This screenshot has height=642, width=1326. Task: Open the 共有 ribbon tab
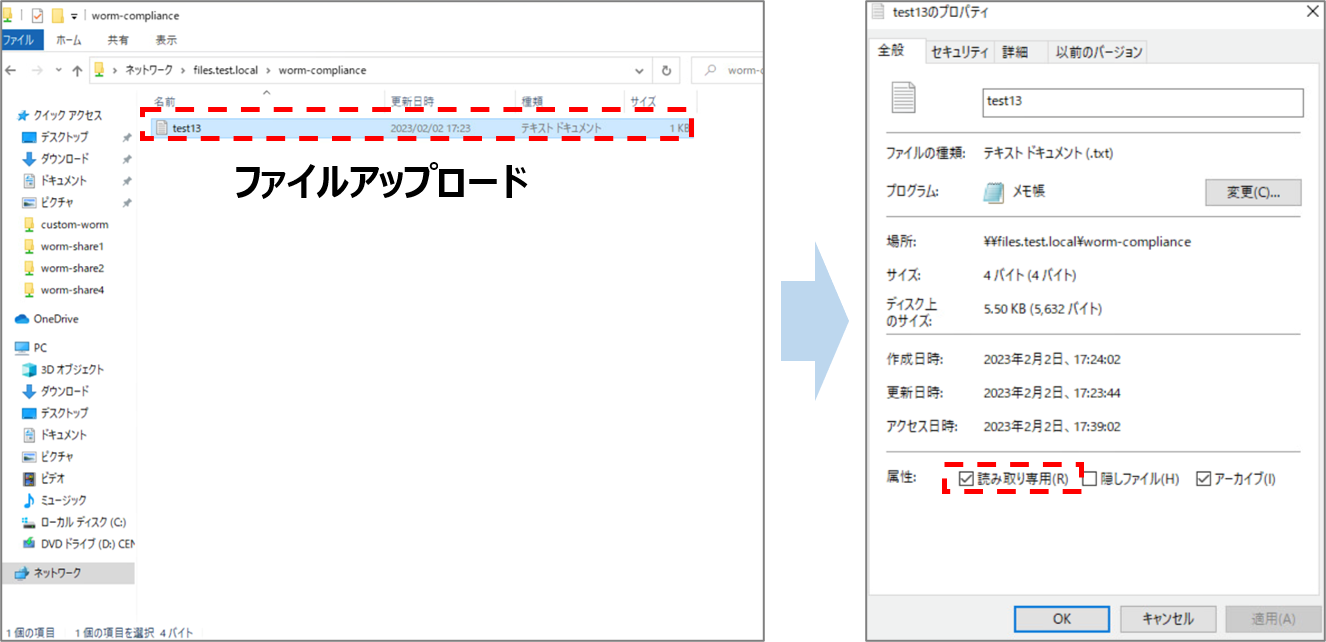[118, 40]
